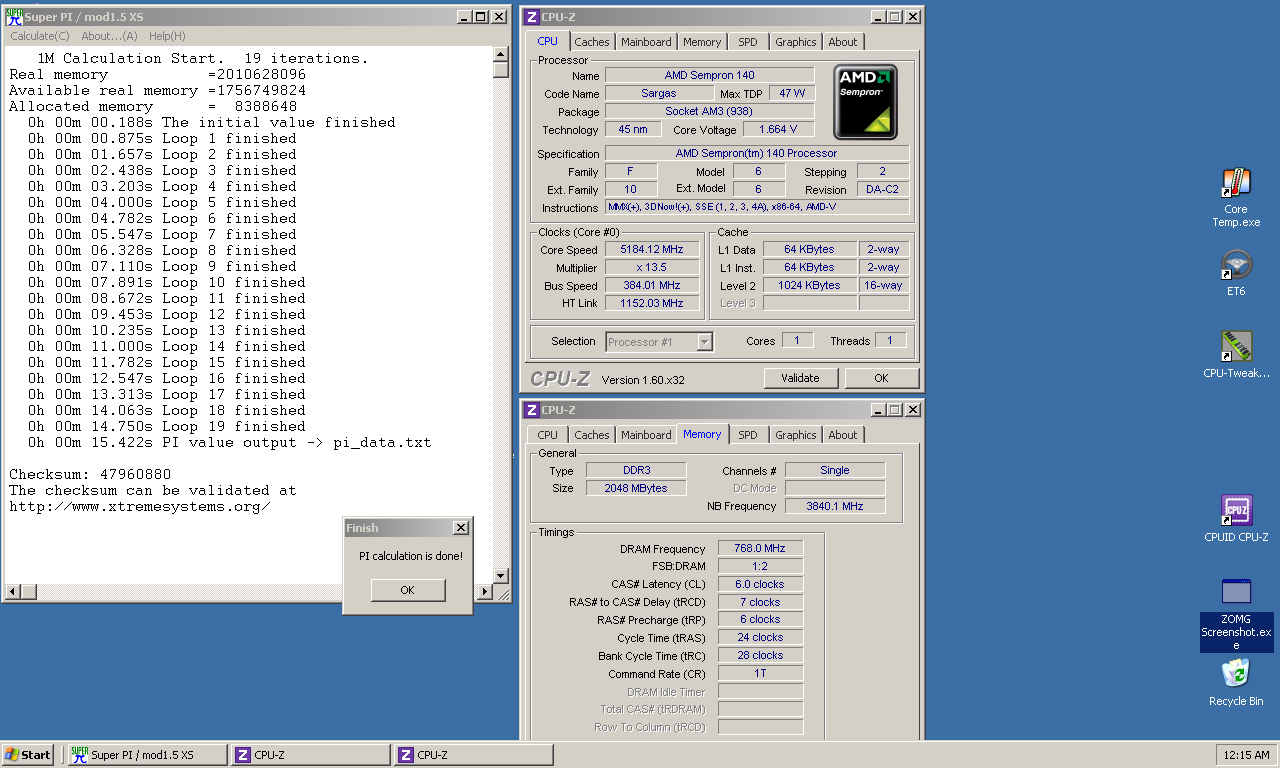Click Level 2 cache value 1024 KBytes
The image size is (1280, 768).
tap(810, 286)
